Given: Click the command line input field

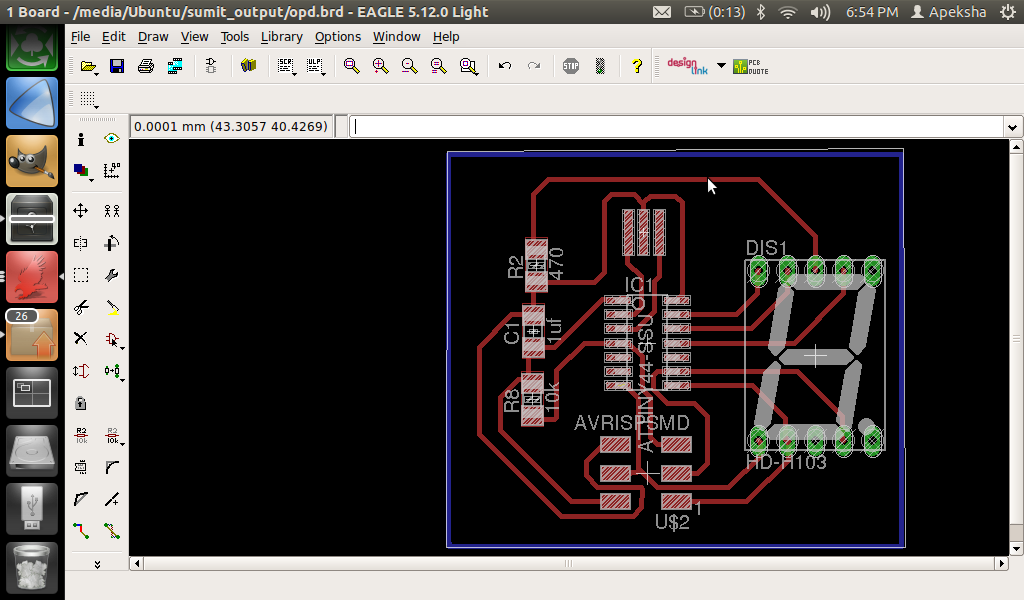Looking at the screenshot, I should point(678,127).
